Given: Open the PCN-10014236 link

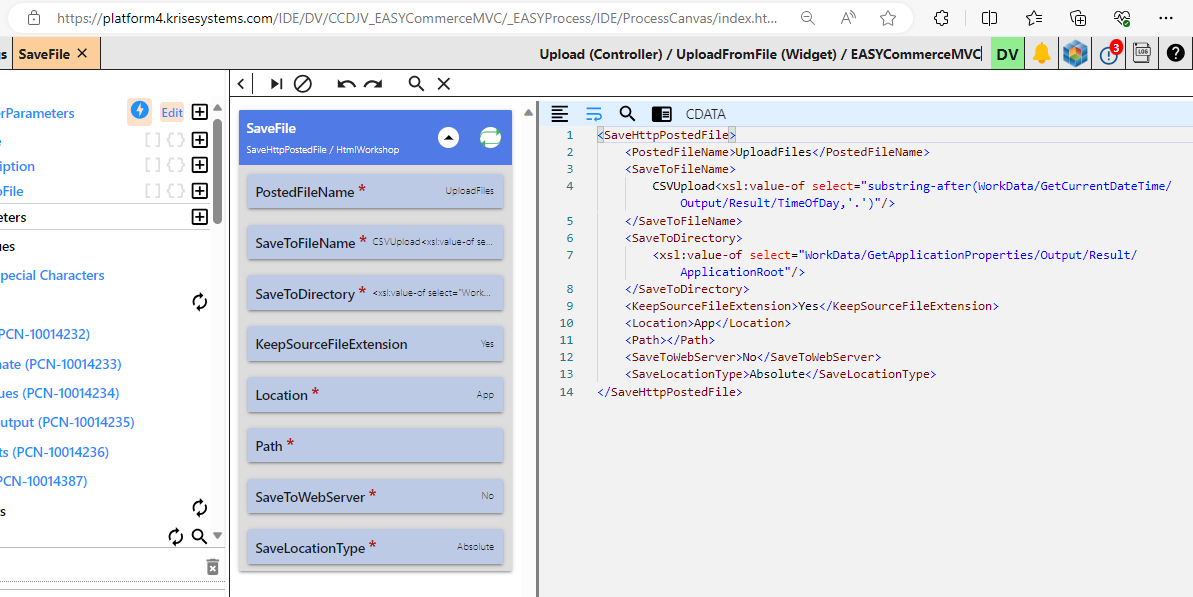Looking at the screenshot, I should click(x=54, y=453).
